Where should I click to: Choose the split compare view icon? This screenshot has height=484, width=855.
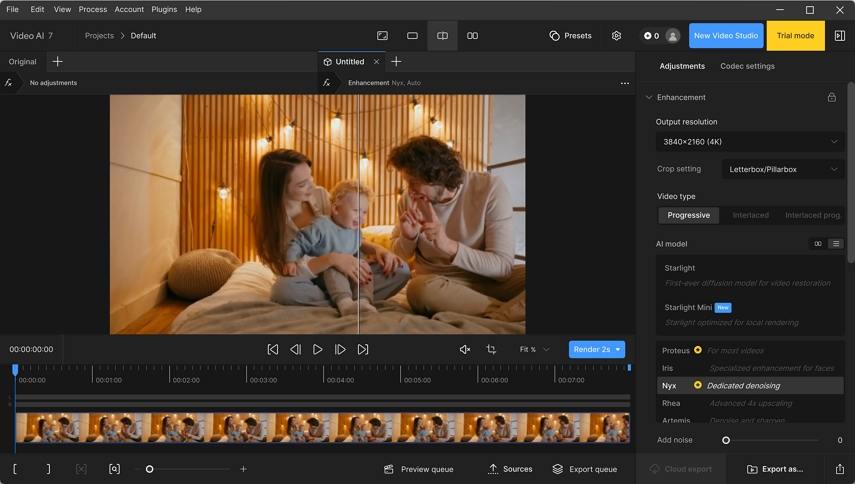pyautogui.click(x=442, y=35)
